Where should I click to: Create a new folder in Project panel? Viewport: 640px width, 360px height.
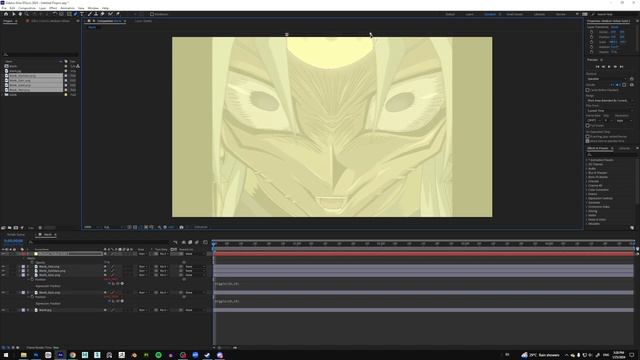point(9,227)
